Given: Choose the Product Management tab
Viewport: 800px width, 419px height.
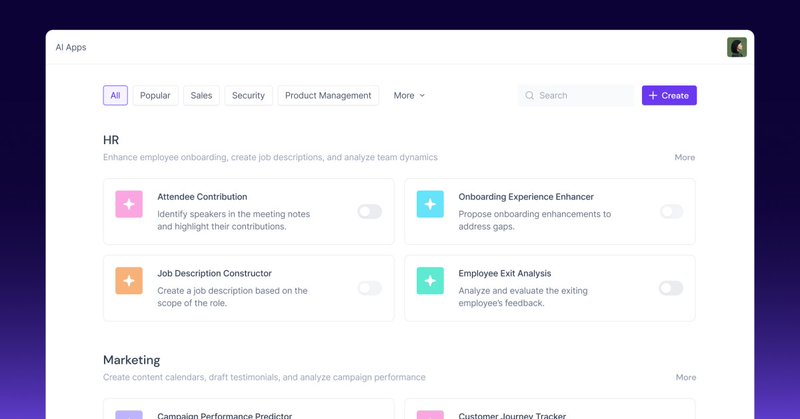Looking at the screenshot, I should coord(328,95).
